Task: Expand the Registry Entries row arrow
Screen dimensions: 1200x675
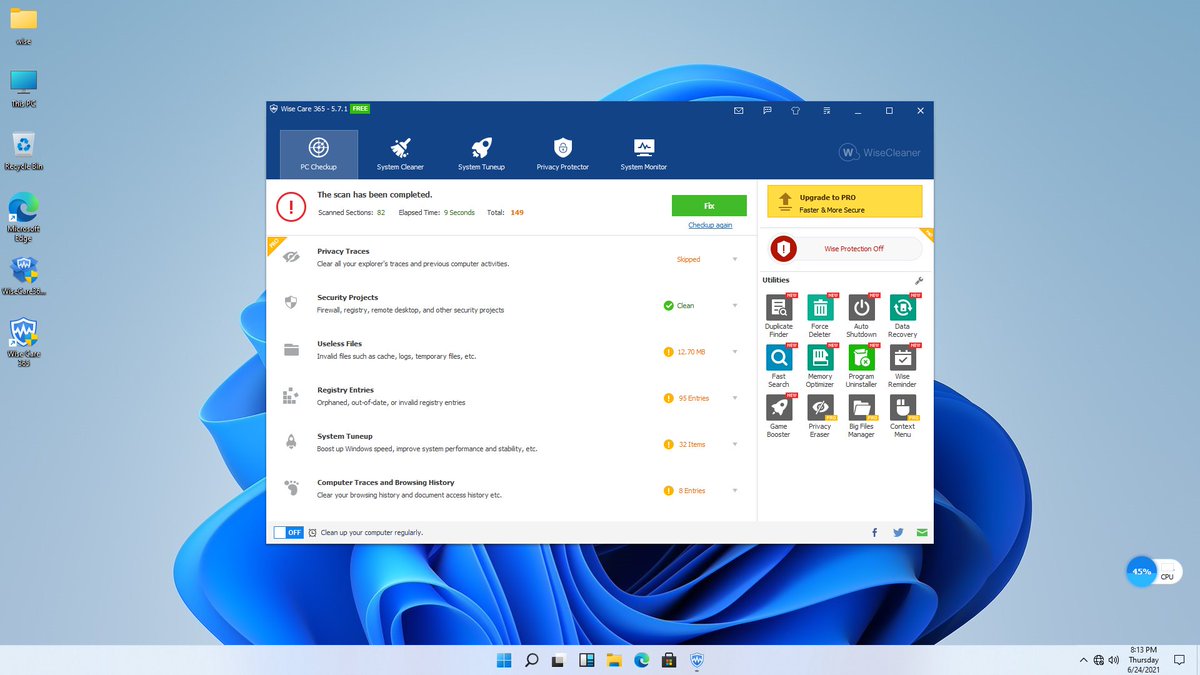Action: (735, 398)
